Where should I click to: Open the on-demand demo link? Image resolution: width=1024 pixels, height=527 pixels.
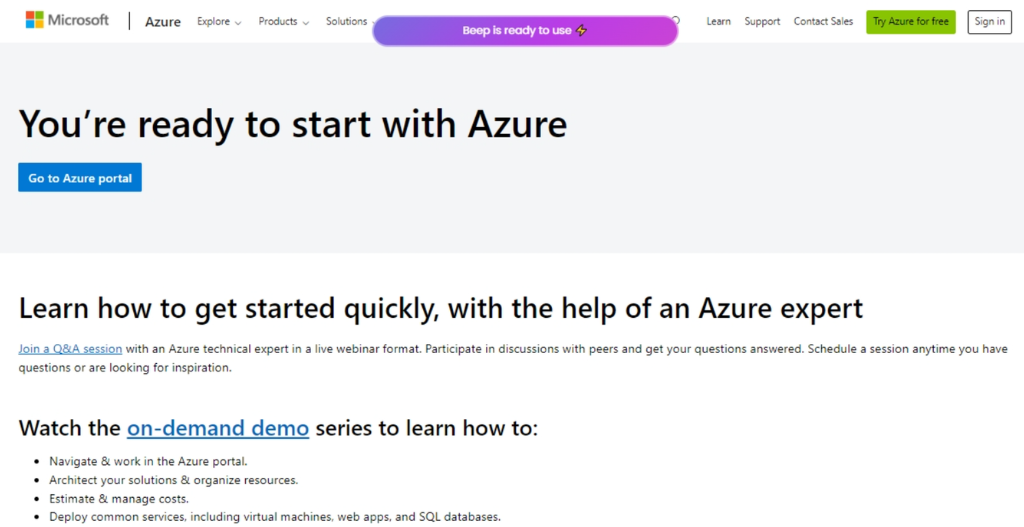tap(217, 428)
